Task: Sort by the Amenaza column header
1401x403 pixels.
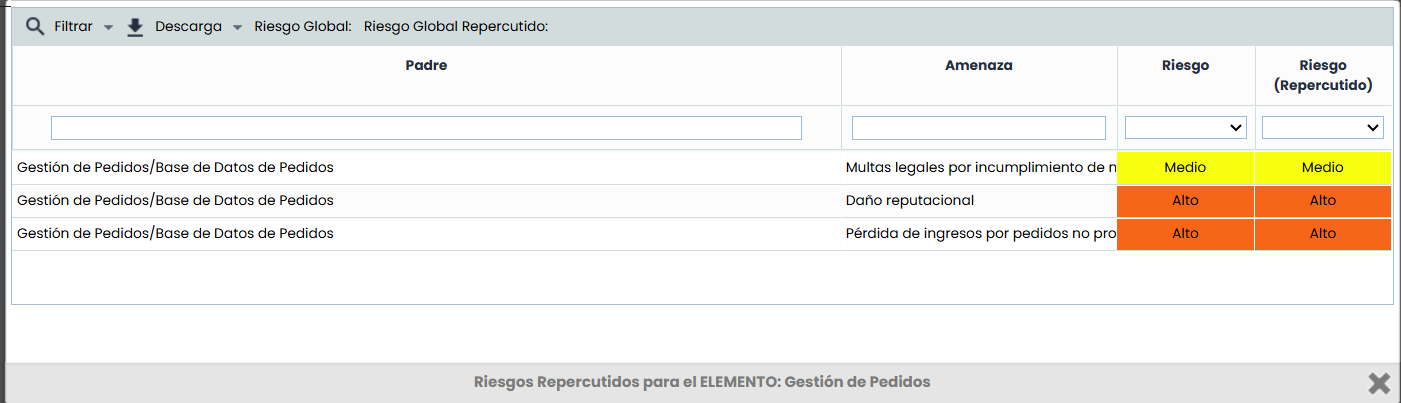Action: (978, 65)
